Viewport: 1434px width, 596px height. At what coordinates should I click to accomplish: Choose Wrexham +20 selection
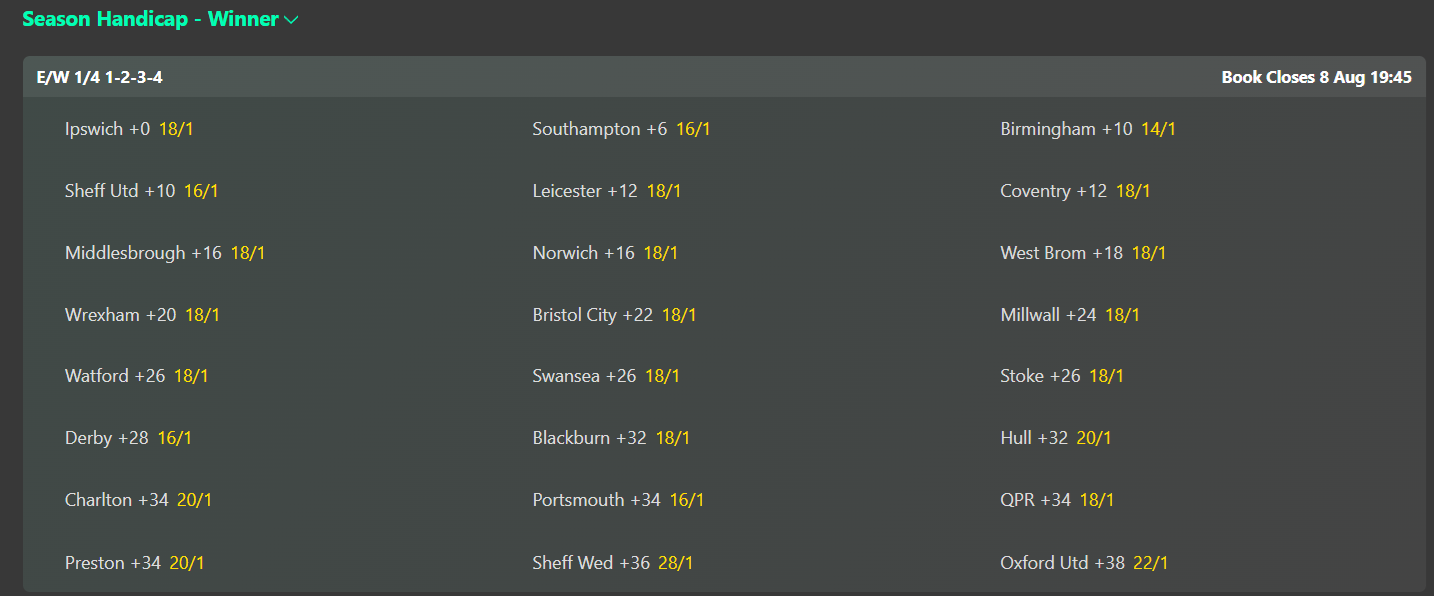(142, 315)
